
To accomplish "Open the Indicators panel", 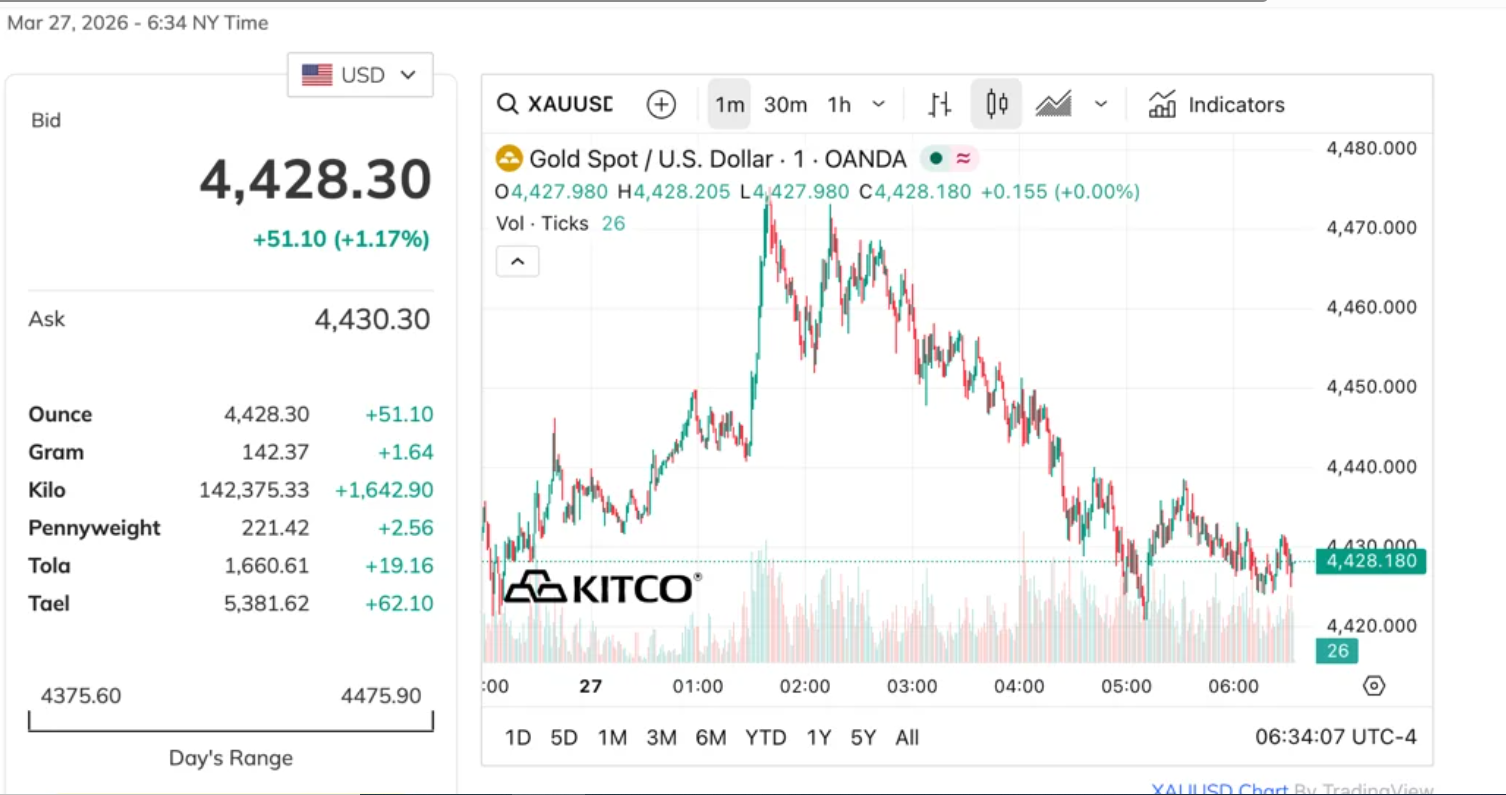I will click(1216, 104).
